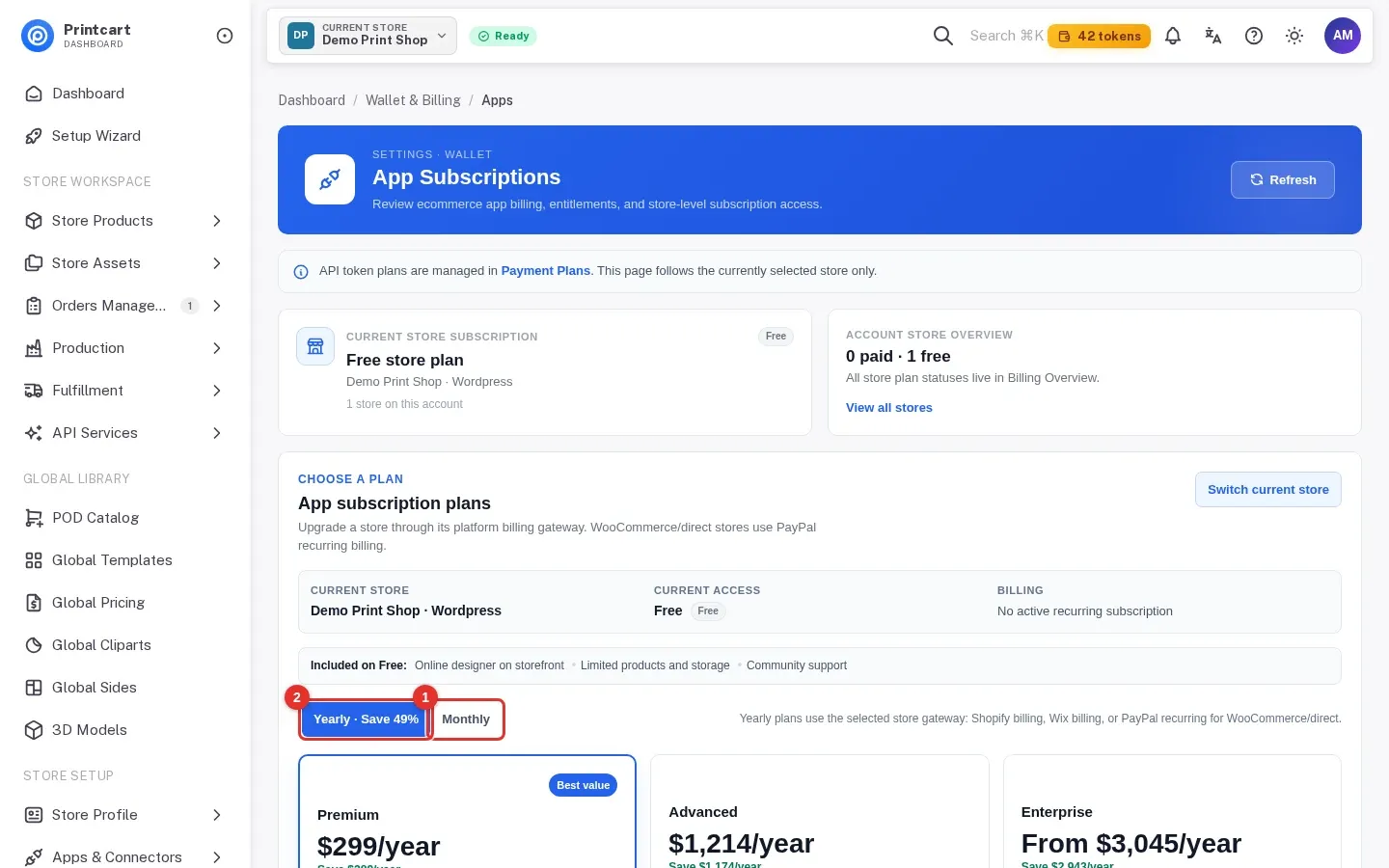Click the Global Sides layout icon
This screenshot has height=868, width=1389.
(x=34, y=688)
